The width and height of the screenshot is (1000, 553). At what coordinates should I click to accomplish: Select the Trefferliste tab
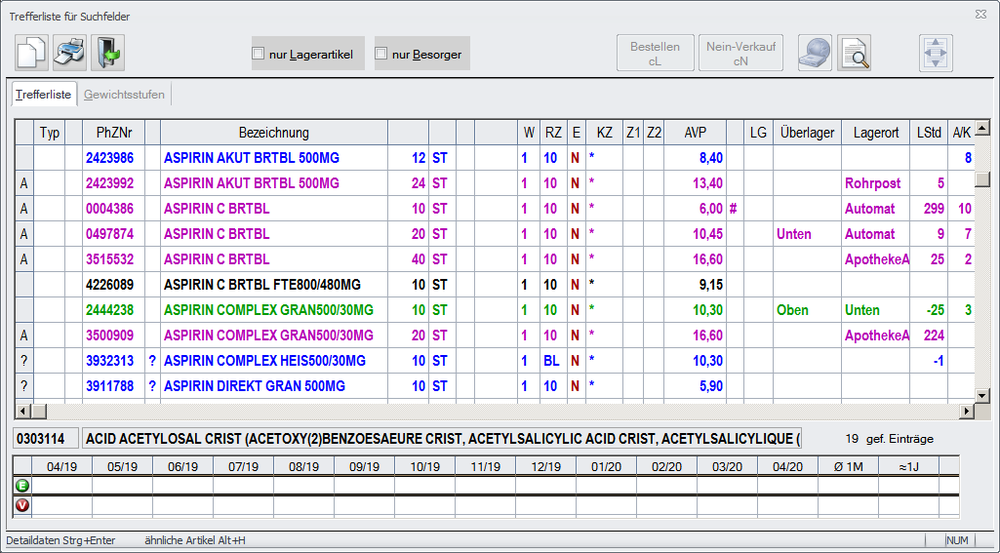[43, 95]
